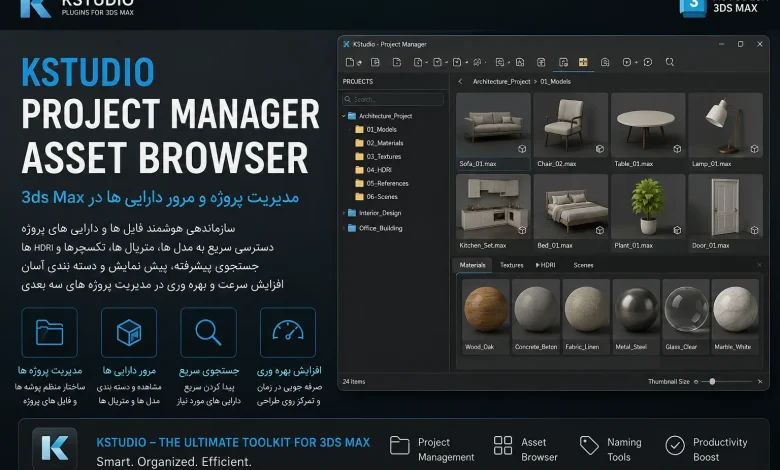Select the 01_Models folder in the tree

(x=376, y=129)
